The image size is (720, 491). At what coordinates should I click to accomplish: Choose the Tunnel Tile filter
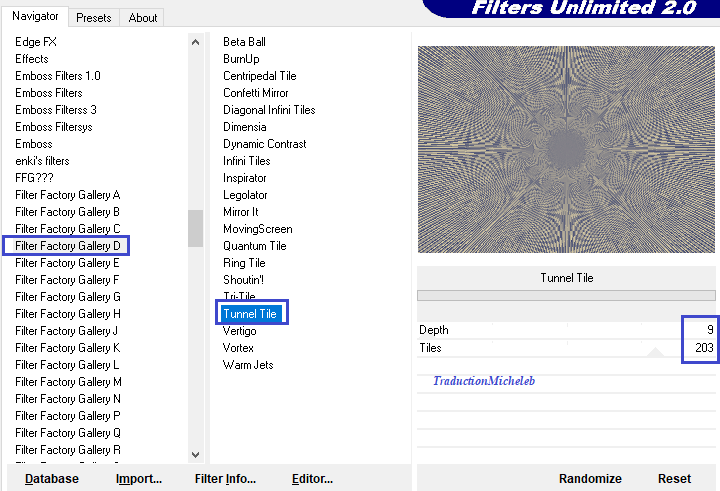tap(250, 314)
